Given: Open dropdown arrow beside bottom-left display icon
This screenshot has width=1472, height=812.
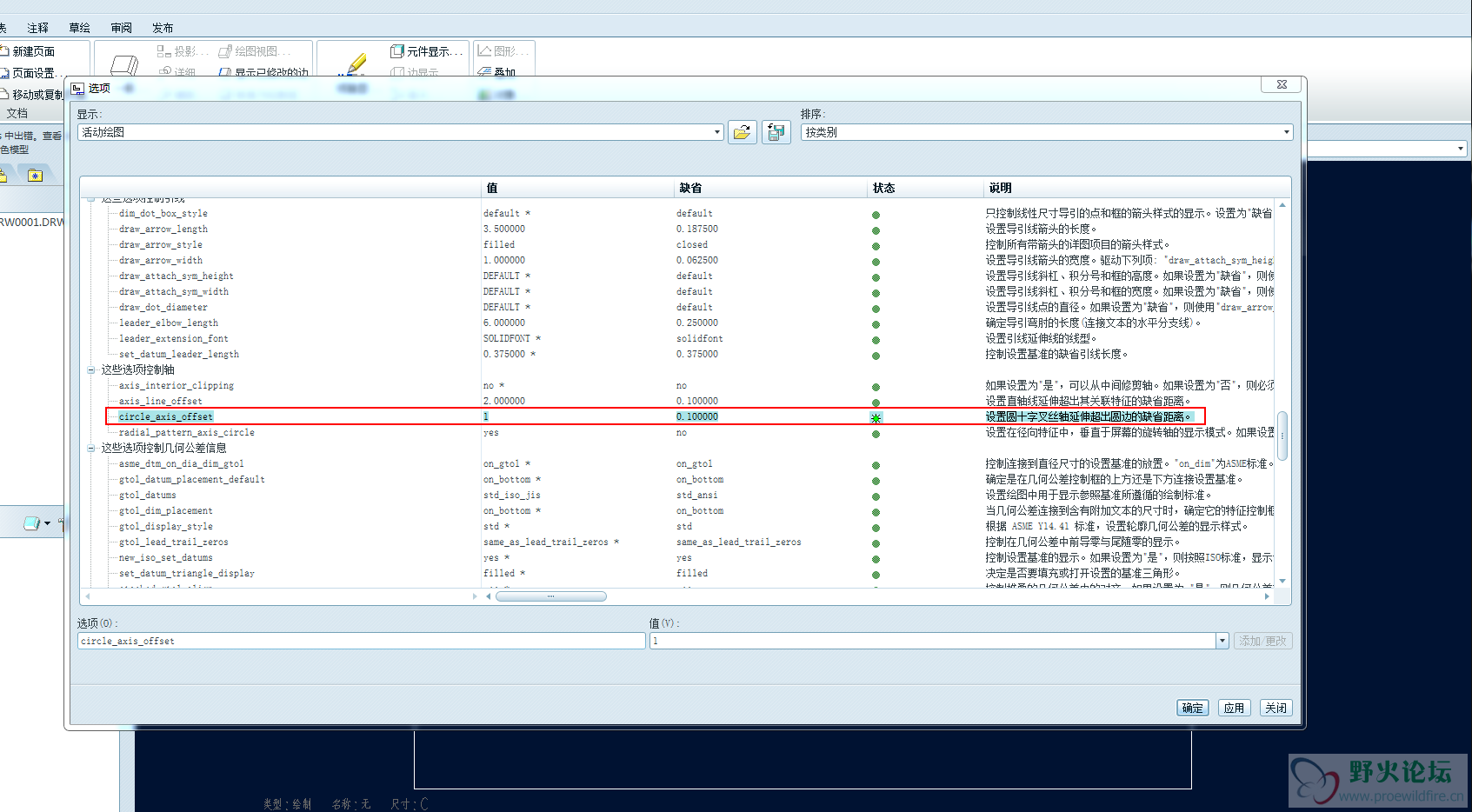Looking at the screenshot, I should tap(47, 523).
